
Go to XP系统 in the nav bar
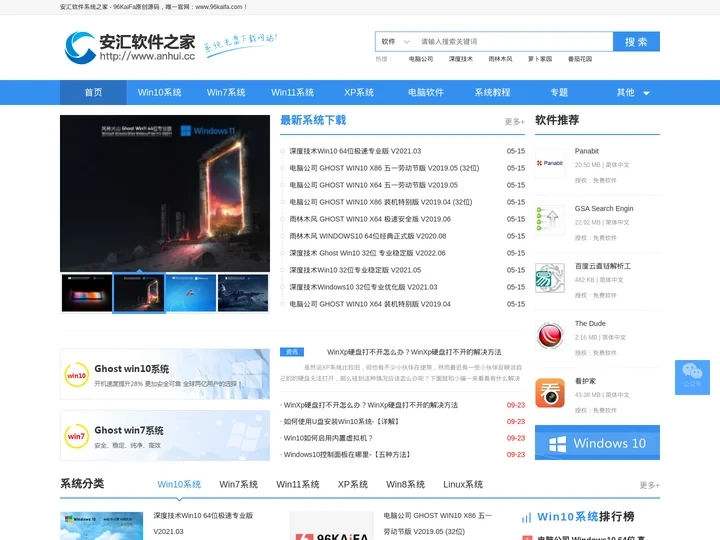pyautogui.click(x=359, y=92)
